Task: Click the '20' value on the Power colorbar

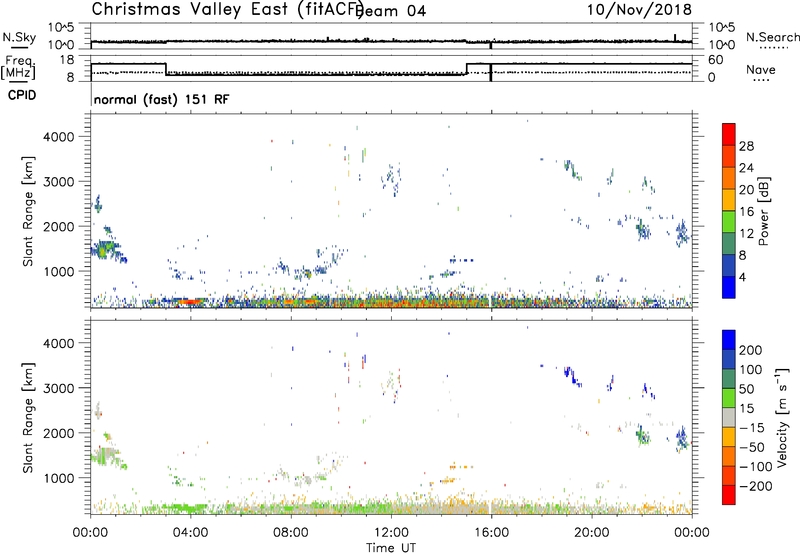Action: pyautogui.click(x=746, y=190)
